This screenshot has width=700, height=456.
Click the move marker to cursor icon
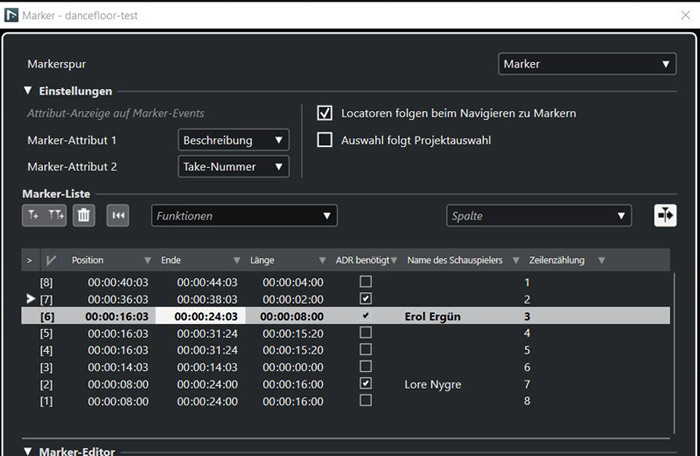coord(119,215)
